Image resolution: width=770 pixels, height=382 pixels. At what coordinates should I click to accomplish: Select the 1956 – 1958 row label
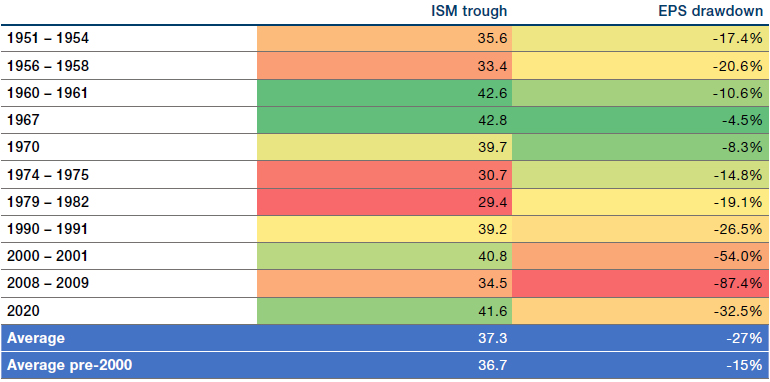pos(48,65)
